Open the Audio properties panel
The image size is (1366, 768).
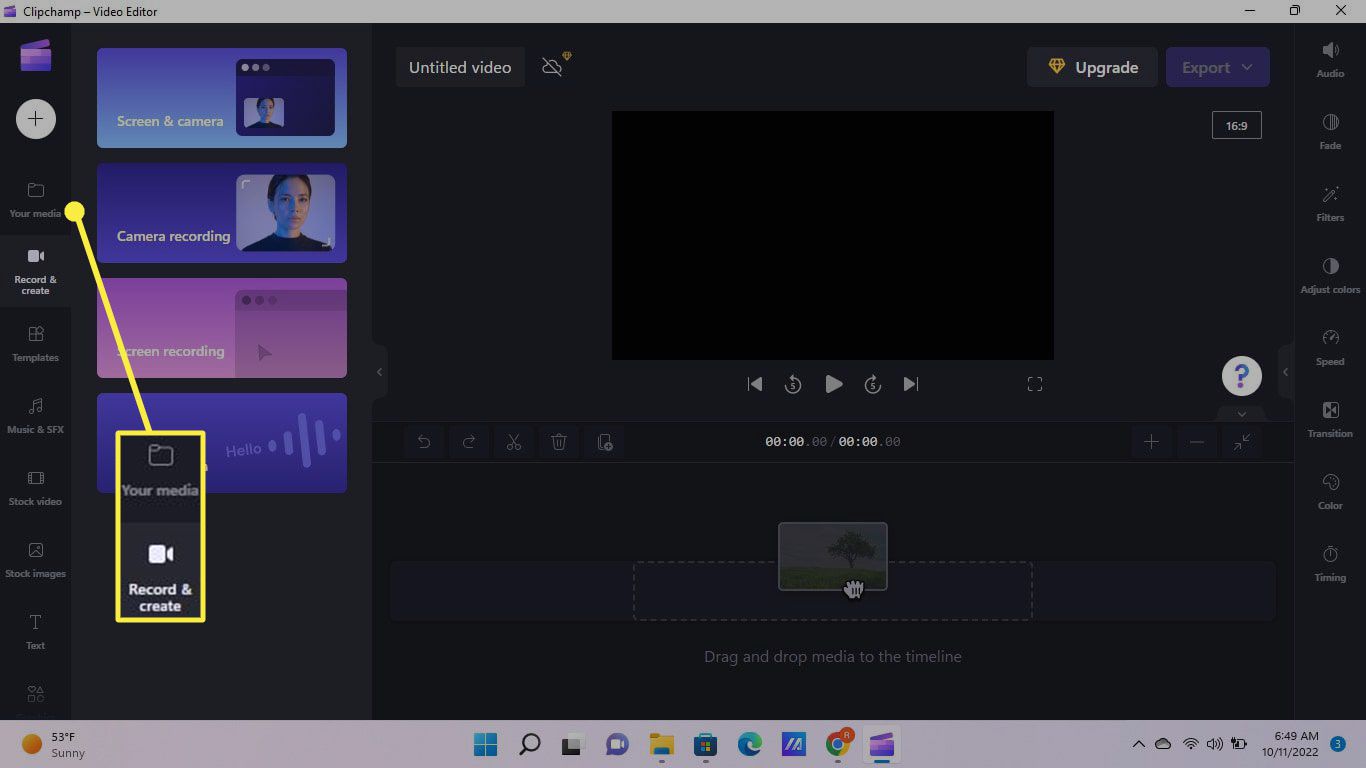coord(1330,59)
